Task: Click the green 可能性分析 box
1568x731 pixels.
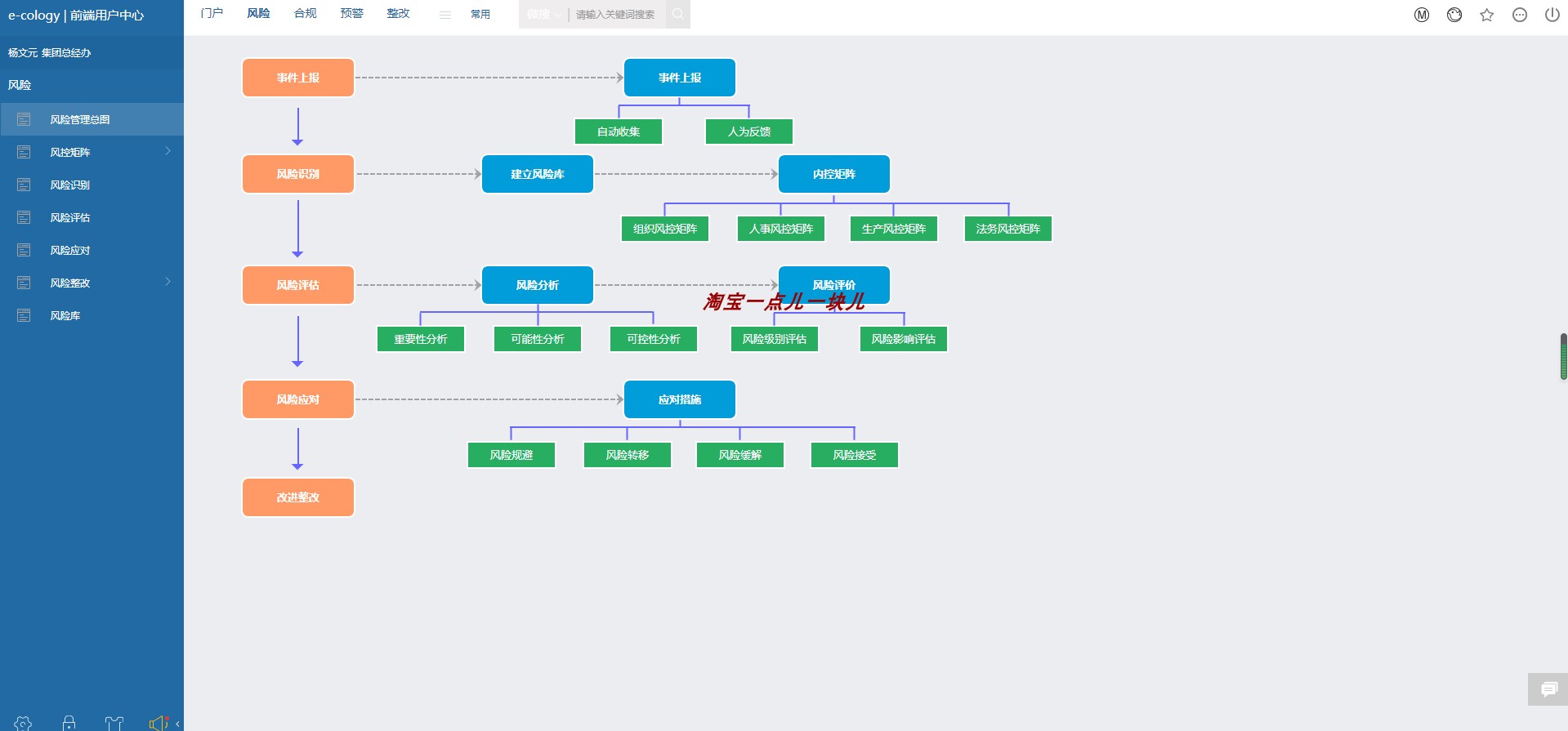Action: 538,339
